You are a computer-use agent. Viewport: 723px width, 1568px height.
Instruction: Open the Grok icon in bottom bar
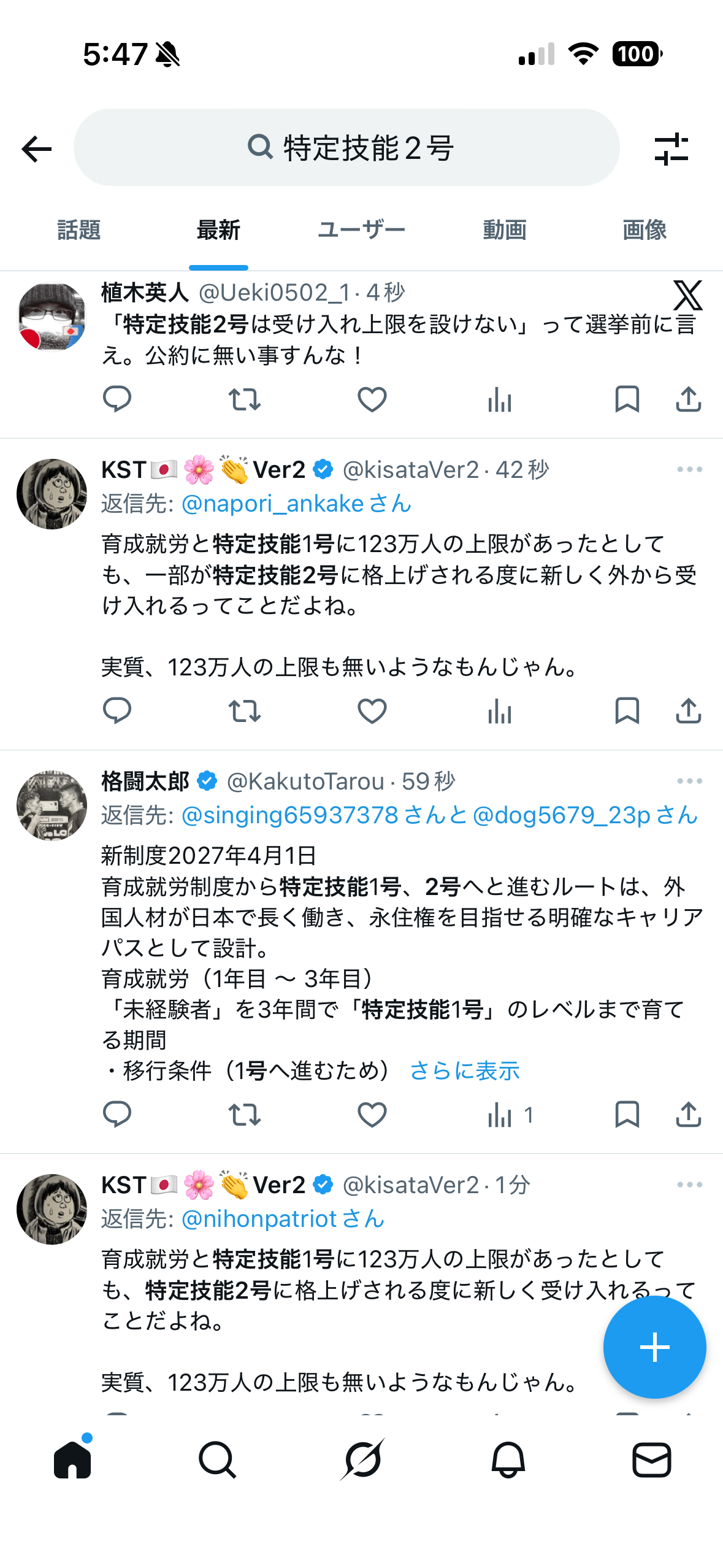click(362, 1459)
